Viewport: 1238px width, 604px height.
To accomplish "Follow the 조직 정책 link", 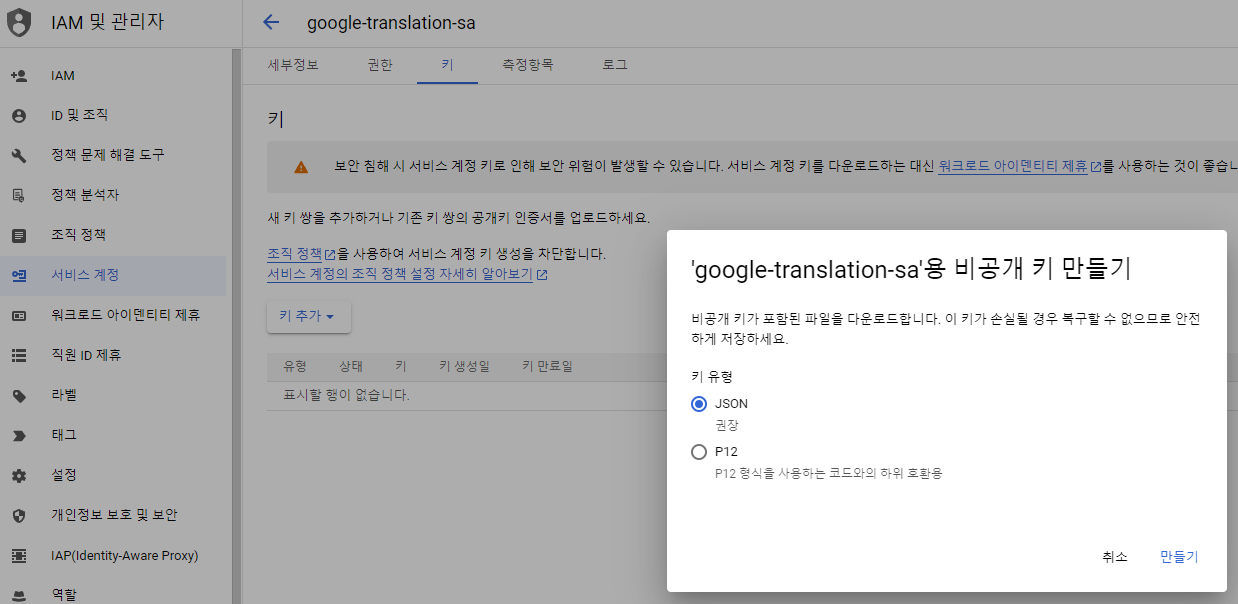I will [295, 255].
